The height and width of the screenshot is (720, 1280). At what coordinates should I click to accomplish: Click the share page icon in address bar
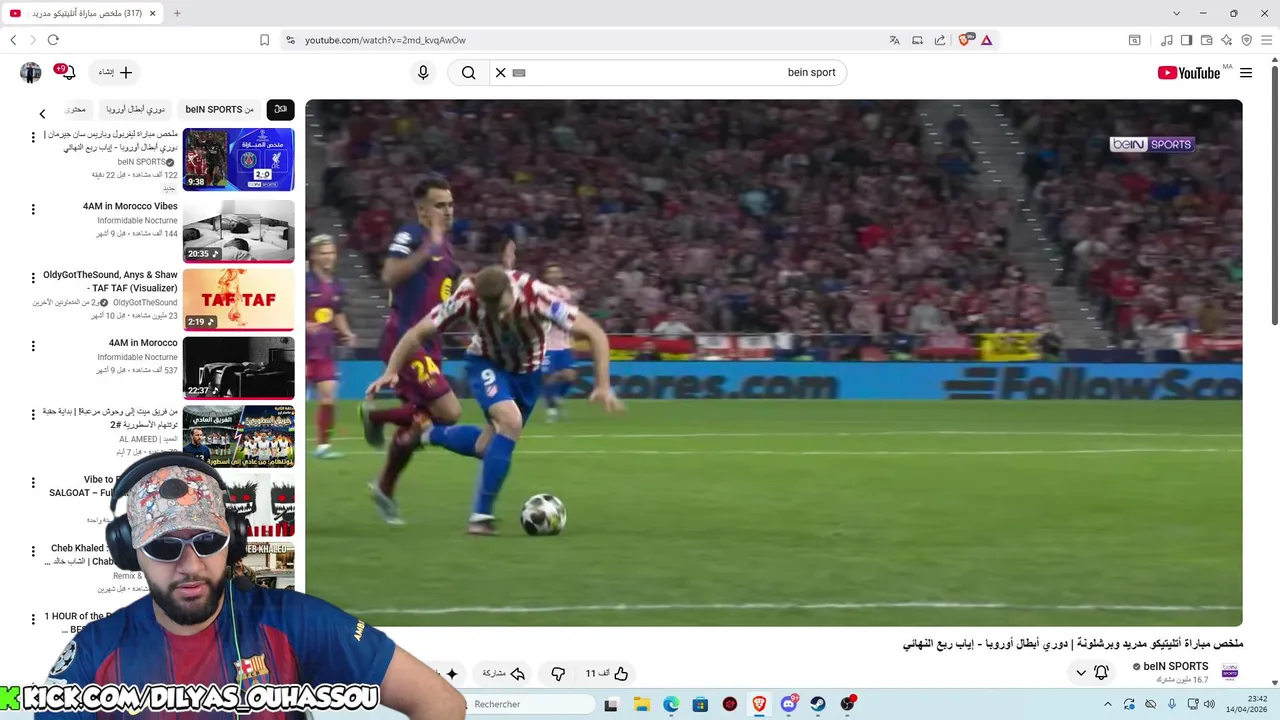940,40
